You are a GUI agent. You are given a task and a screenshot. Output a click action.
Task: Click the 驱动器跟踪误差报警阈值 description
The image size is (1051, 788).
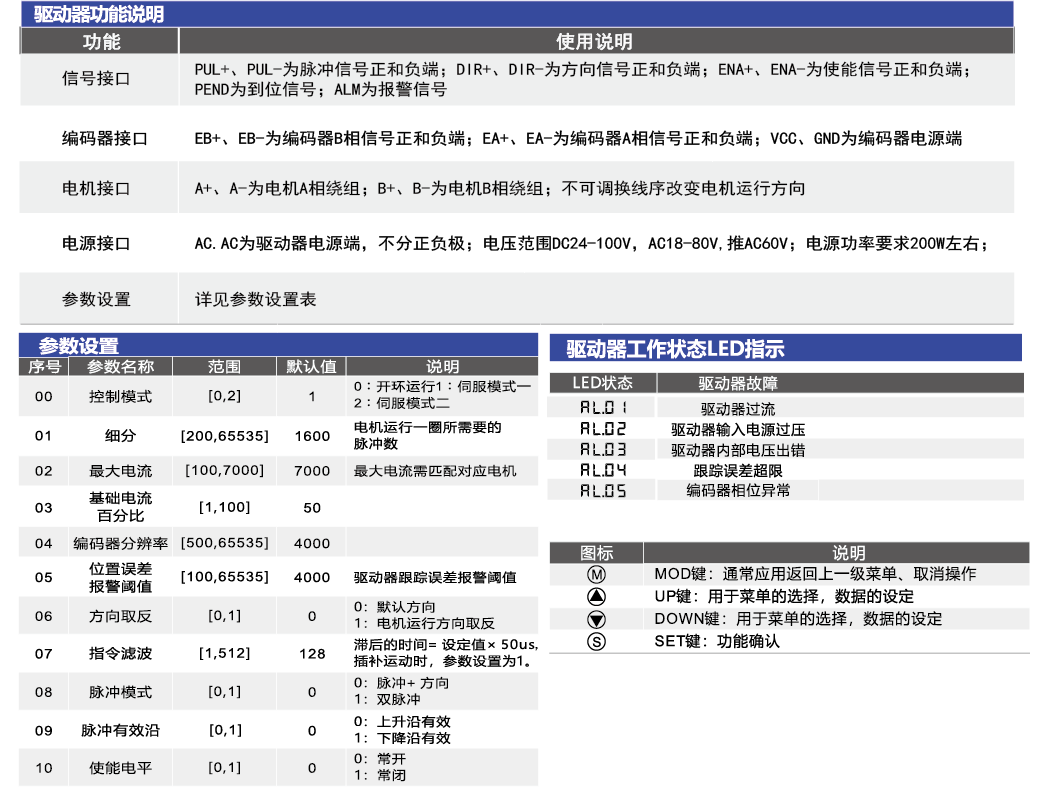[x=435, y=578]
